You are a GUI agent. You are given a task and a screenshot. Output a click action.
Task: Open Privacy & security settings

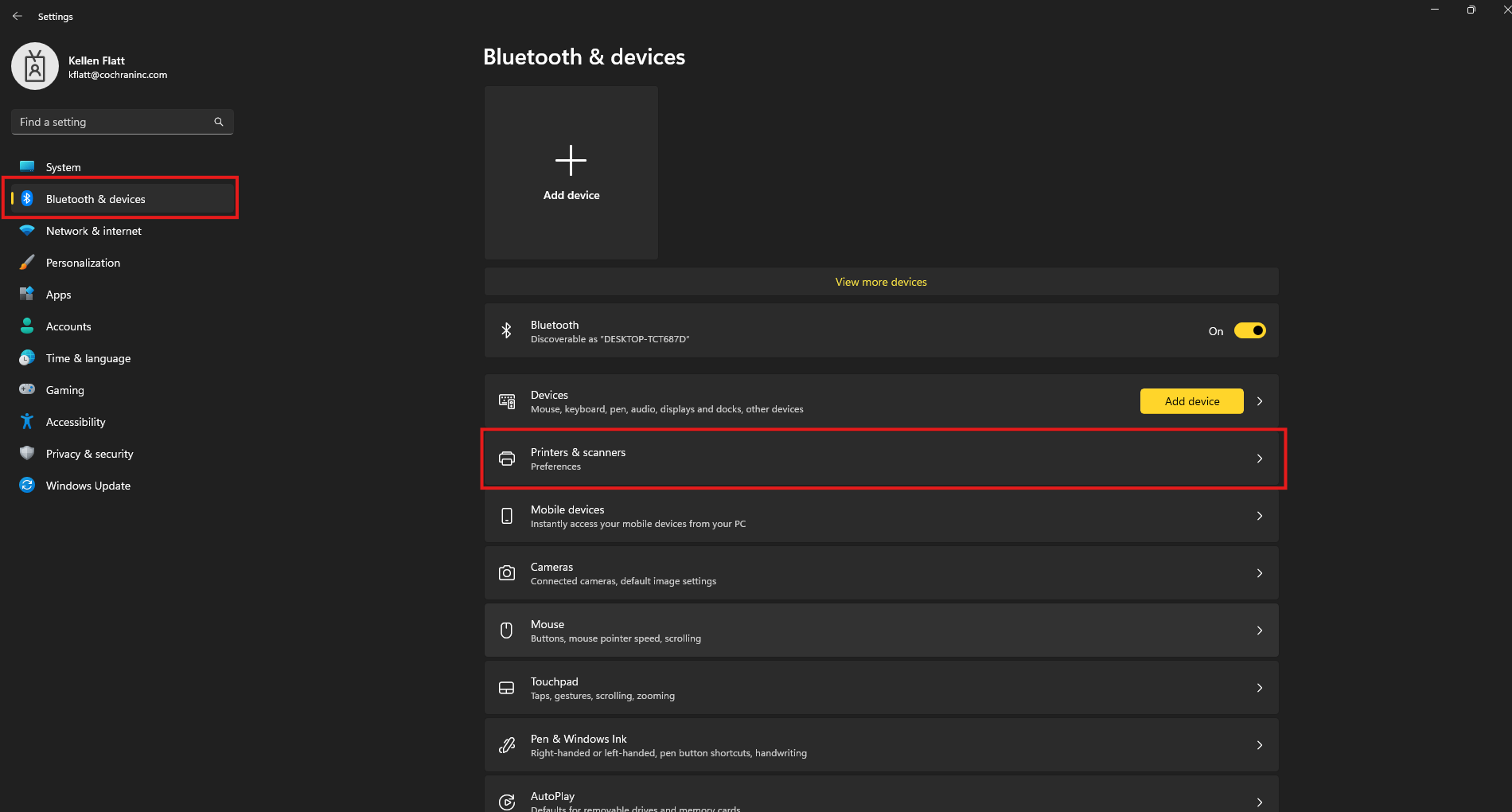123,454
